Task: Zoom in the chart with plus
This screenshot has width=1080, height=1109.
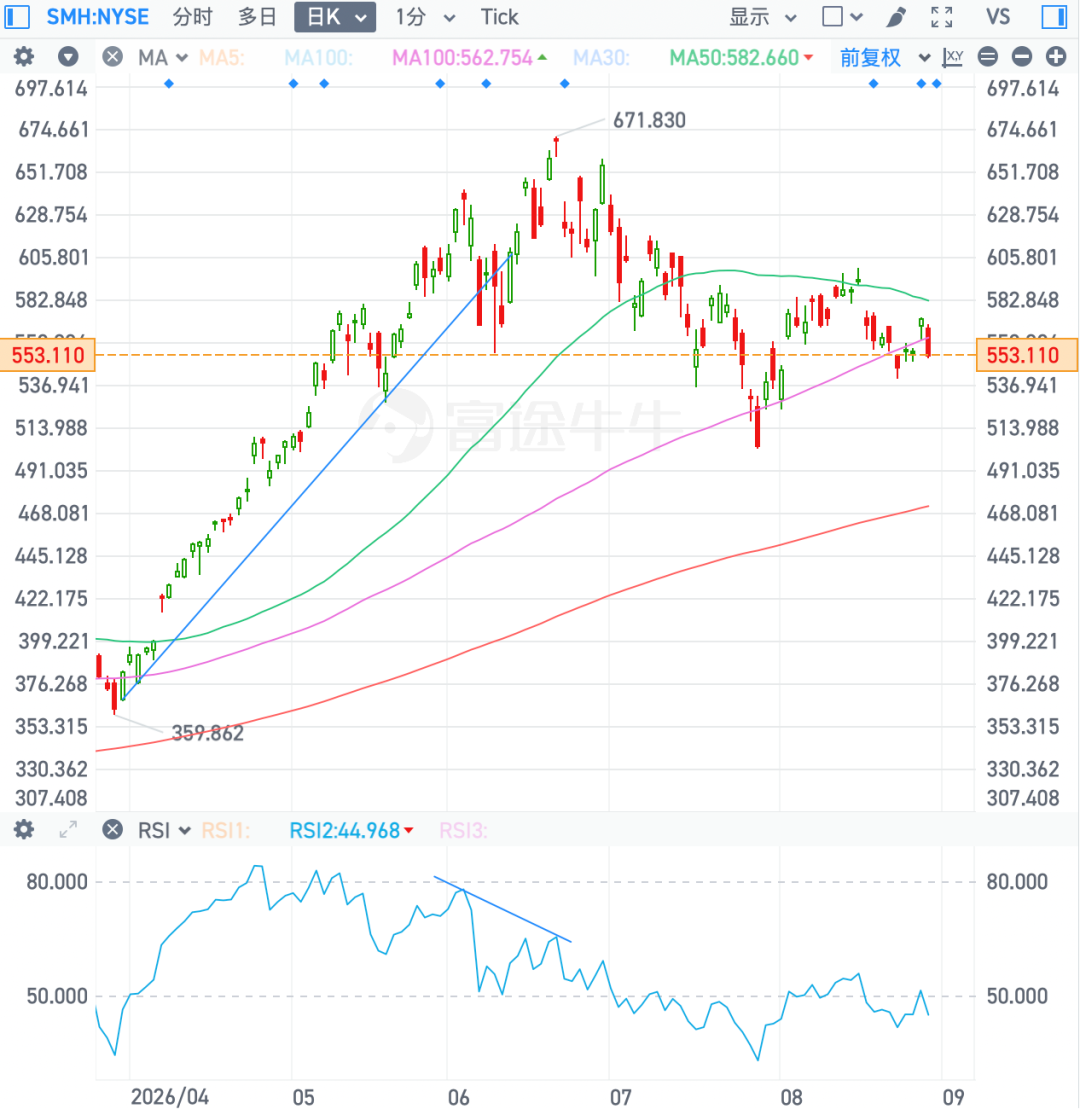Action: point(1056,57)
